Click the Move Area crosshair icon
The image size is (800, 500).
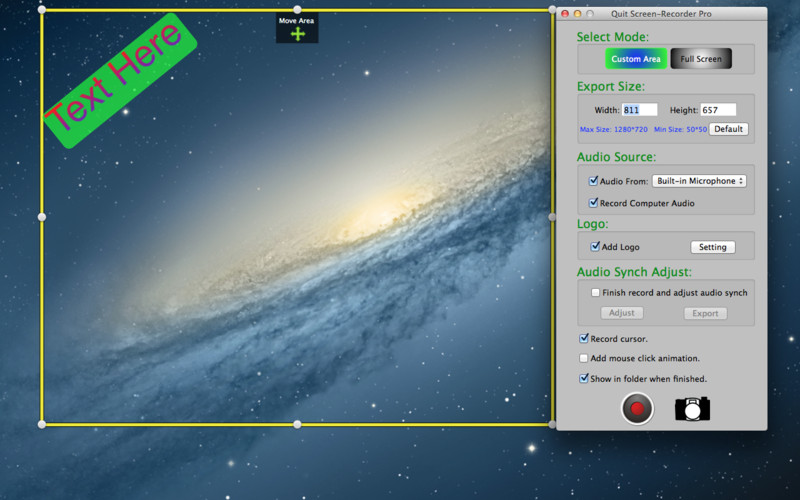tap(298, 34)
